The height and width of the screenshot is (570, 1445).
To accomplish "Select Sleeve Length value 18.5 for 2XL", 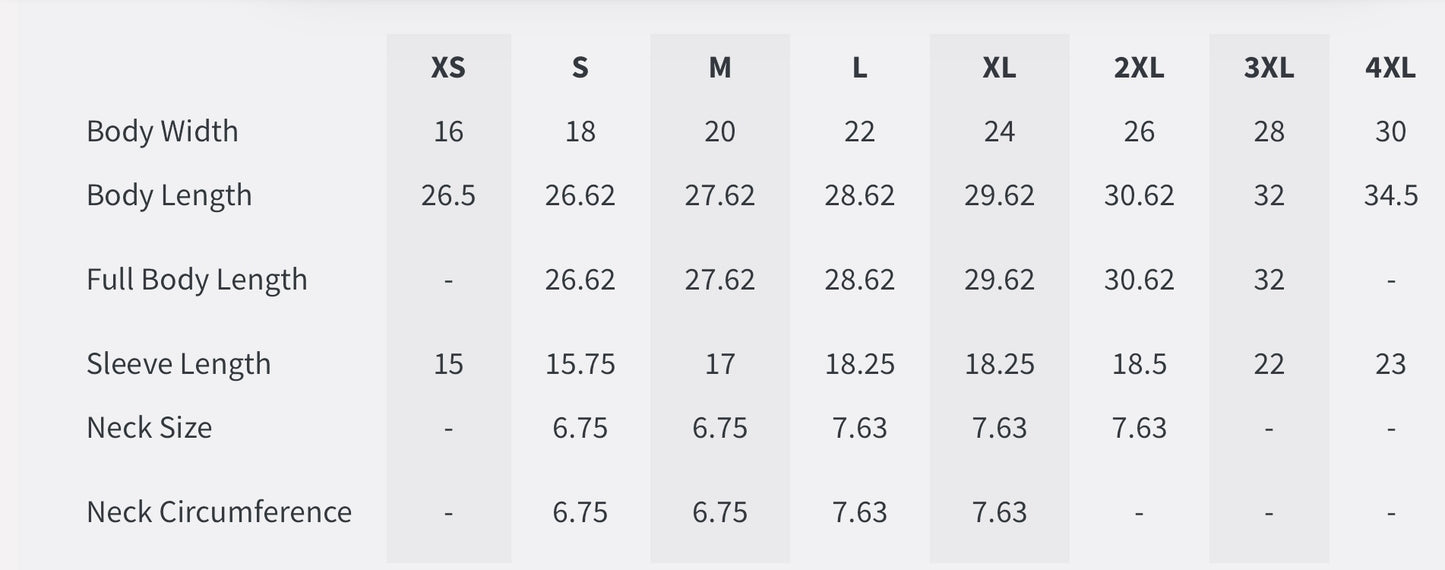I will 1139,363.
